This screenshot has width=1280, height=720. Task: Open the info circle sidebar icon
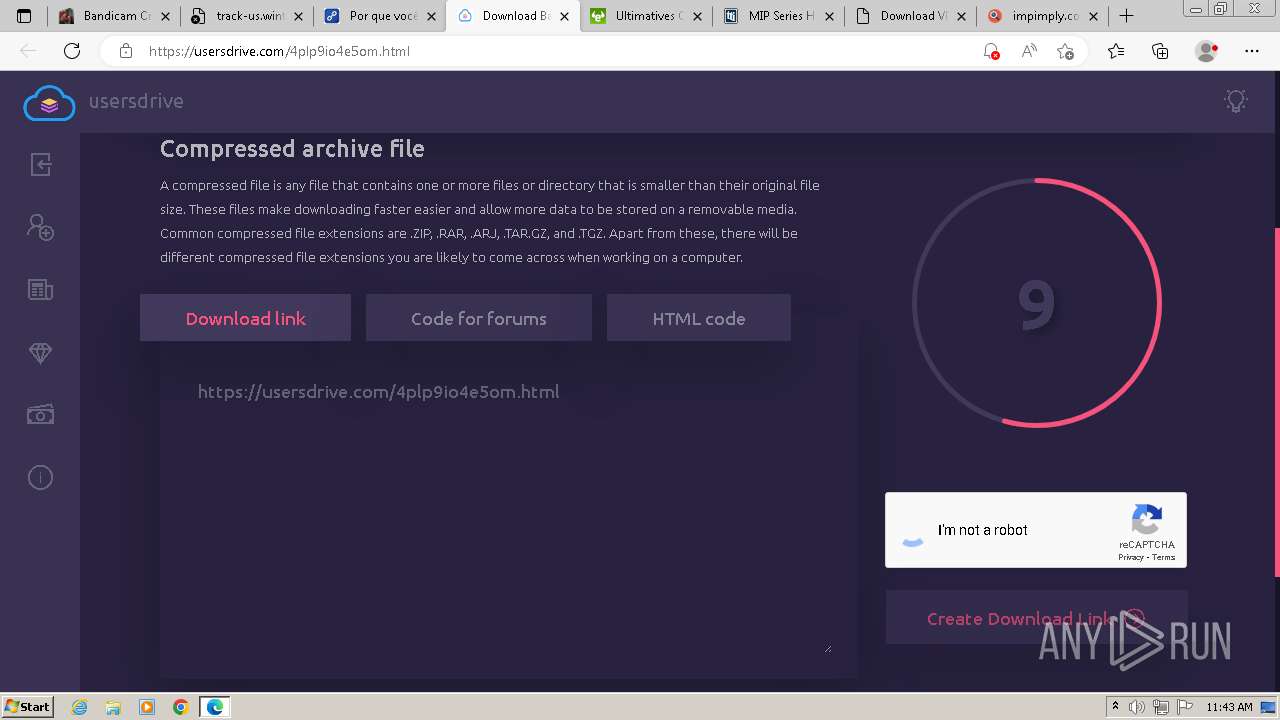coord(40,478)
